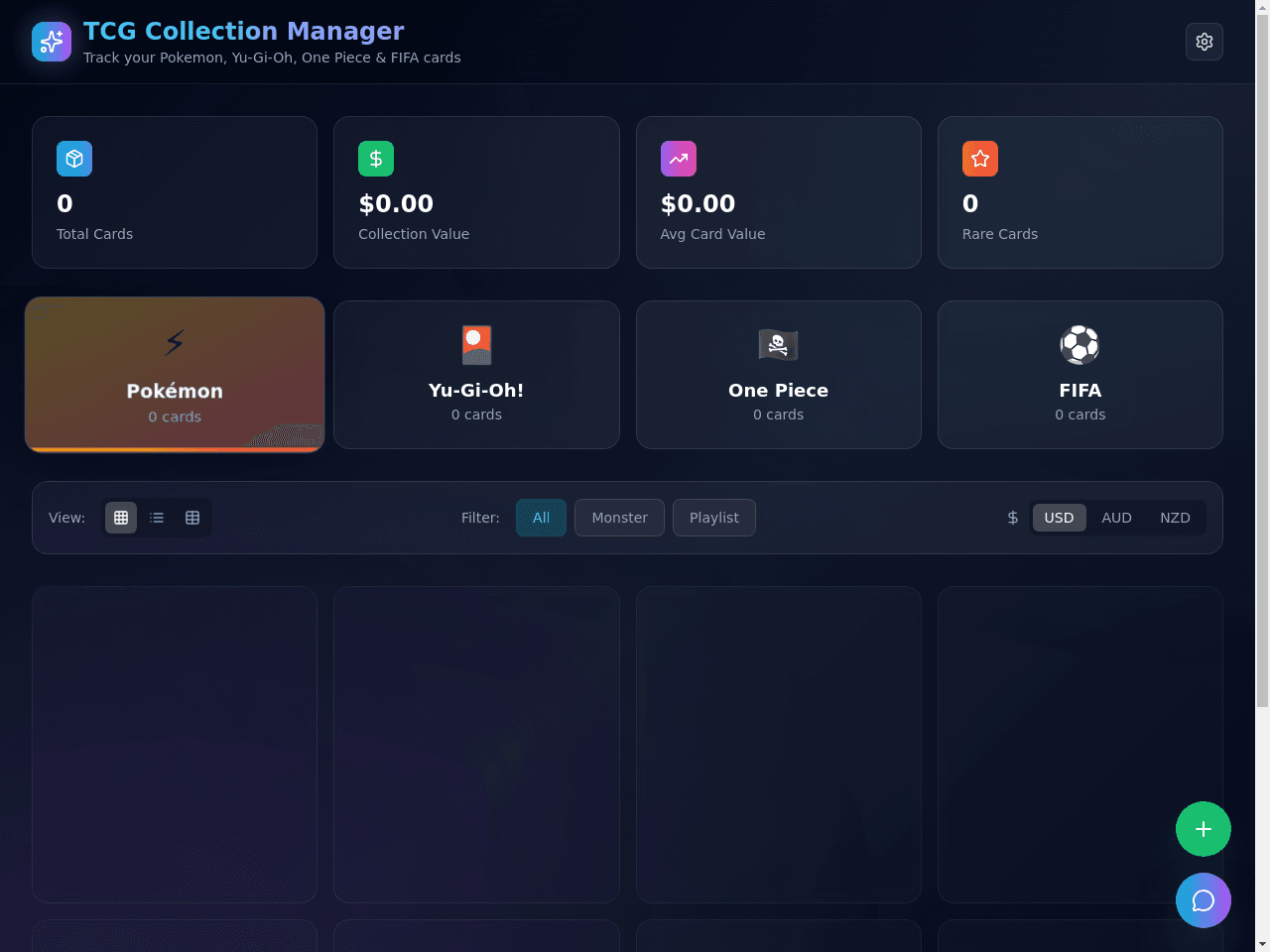Screen dimensions: 1270x952
Task: Select the Yu-Gi-Oh! category card
Action: click(x=476, y=375)
